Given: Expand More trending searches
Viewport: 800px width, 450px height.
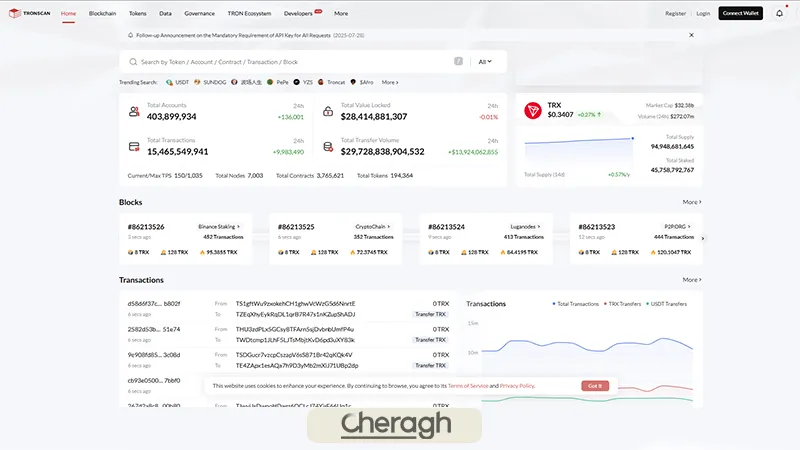Looking at the screenshot, I should pos(390,82).
